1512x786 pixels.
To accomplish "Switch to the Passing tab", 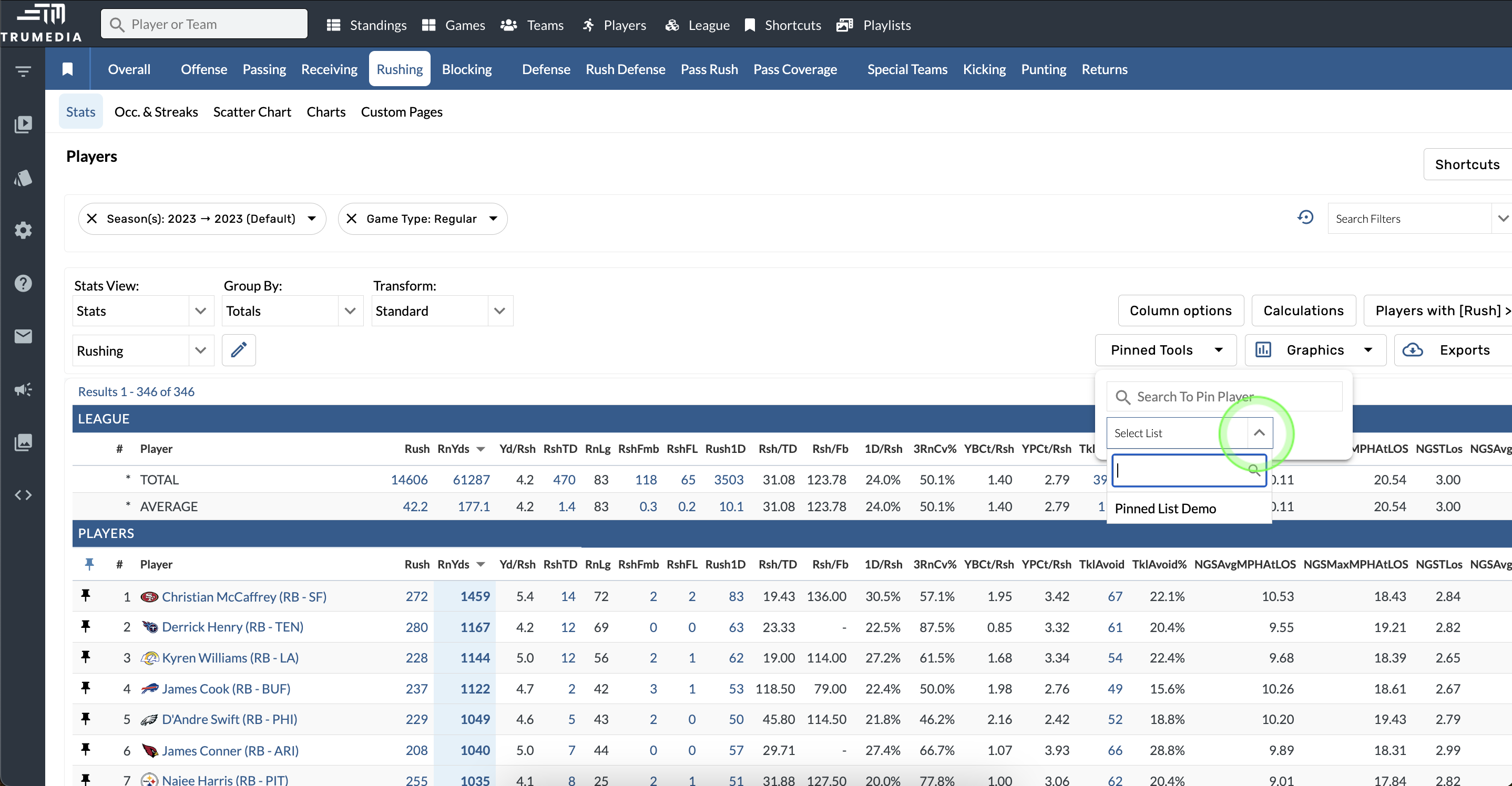I will tap(264, 69).
